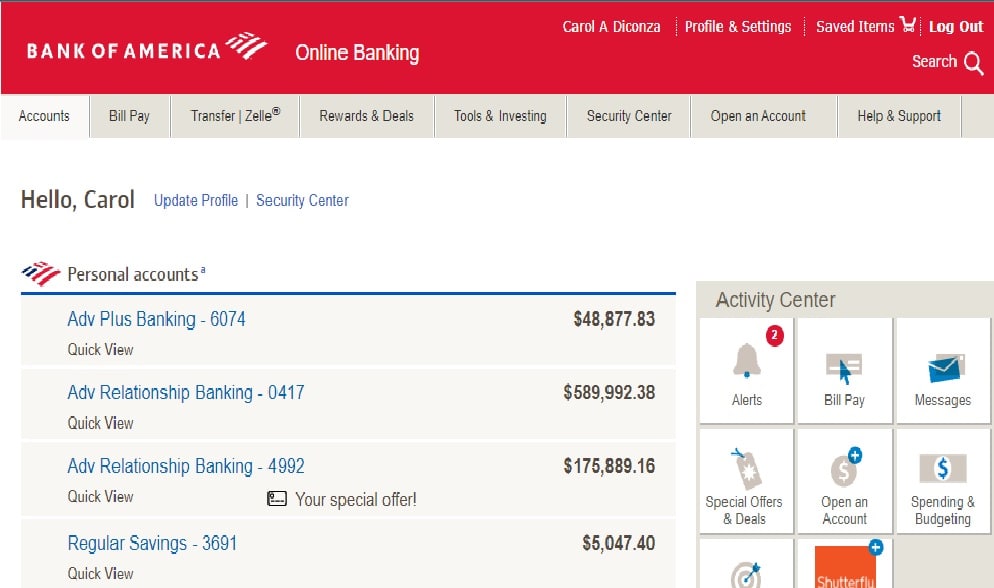Image resolution: width=994 pixels, height=588 pixels.
Task: Switch to the Transfer | Zelle tab
Action: pos(235,116)
